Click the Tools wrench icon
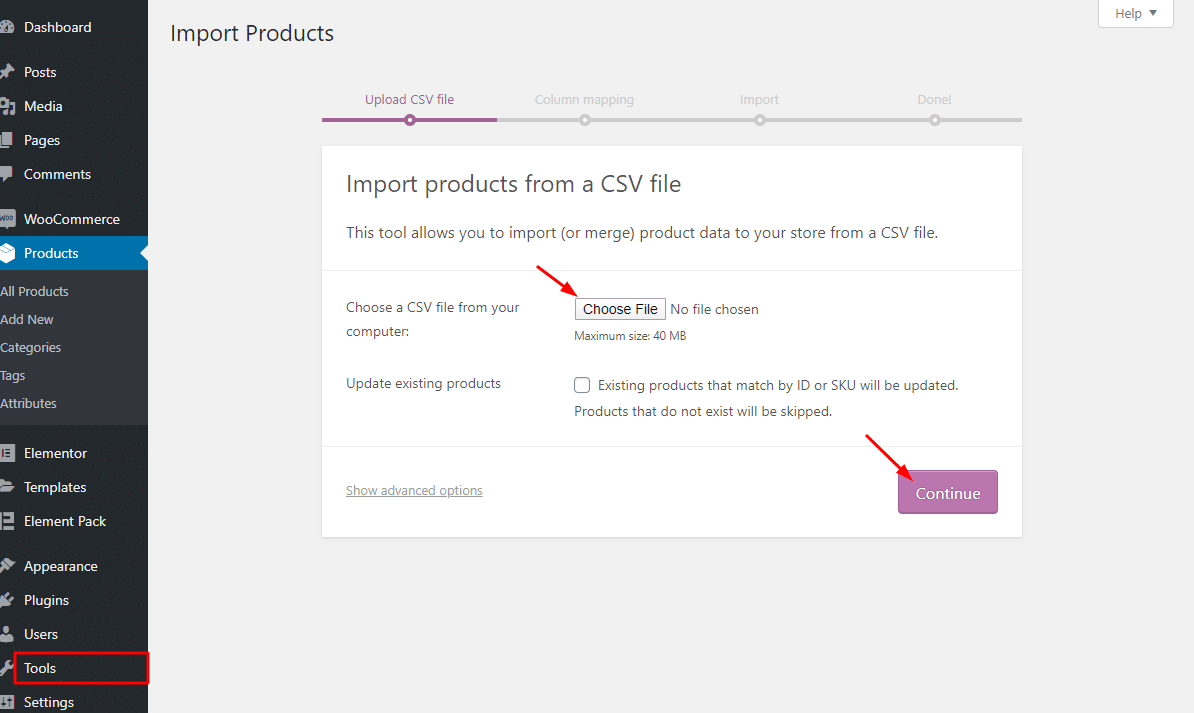Image resolution: width=1194 pixels, height=713 pixels. [6, 668]
